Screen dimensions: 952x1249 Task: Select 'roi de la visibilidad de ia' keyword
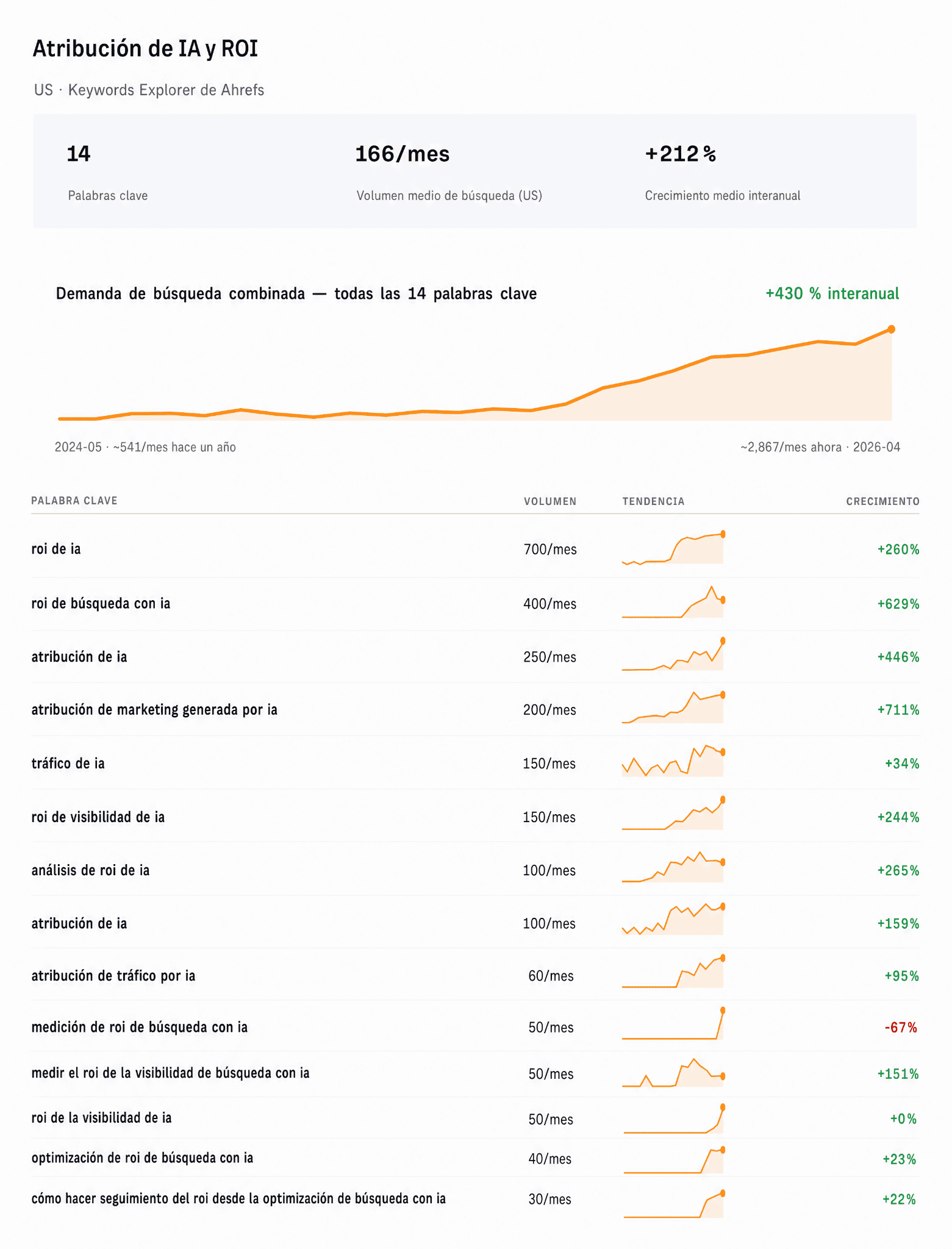tap(101, 1118)
